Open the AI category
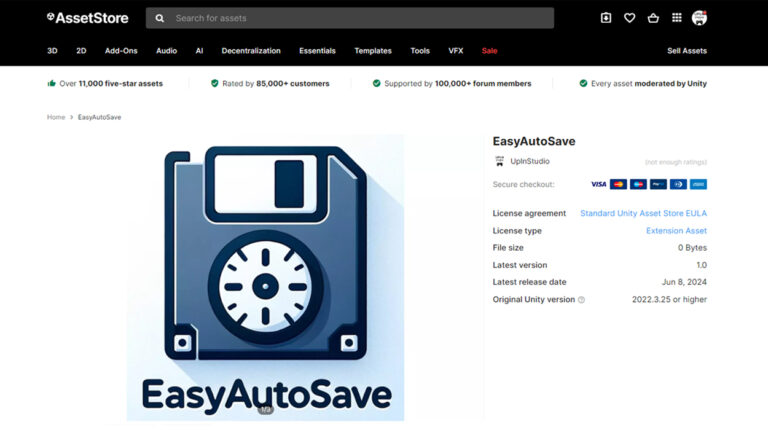The image size is (768, 430). pyautogui.click(x=199, y=51)
